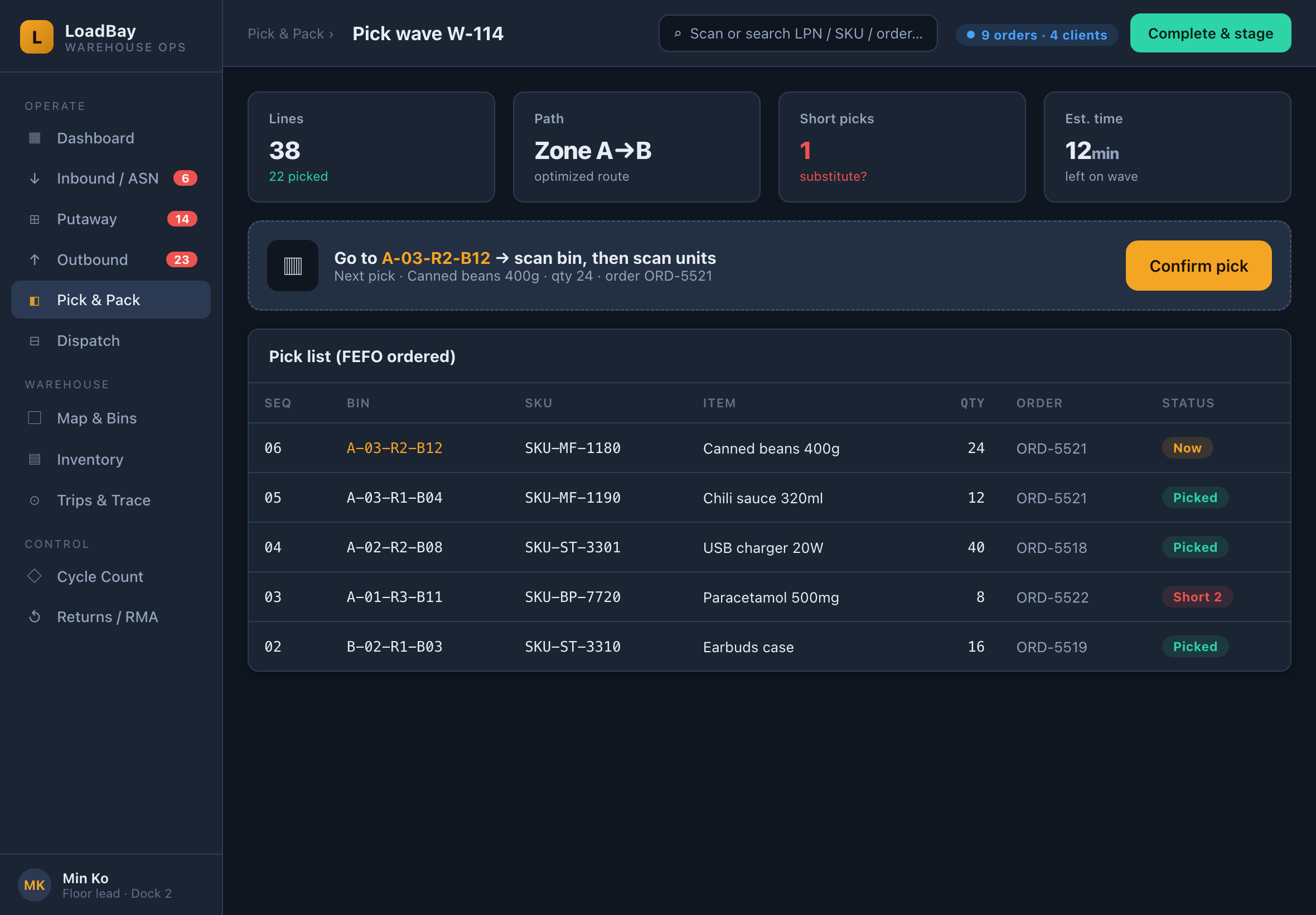Click Picked status for Chili sauce row
Screen dimensions: 1316x915
coord(1195,498)
